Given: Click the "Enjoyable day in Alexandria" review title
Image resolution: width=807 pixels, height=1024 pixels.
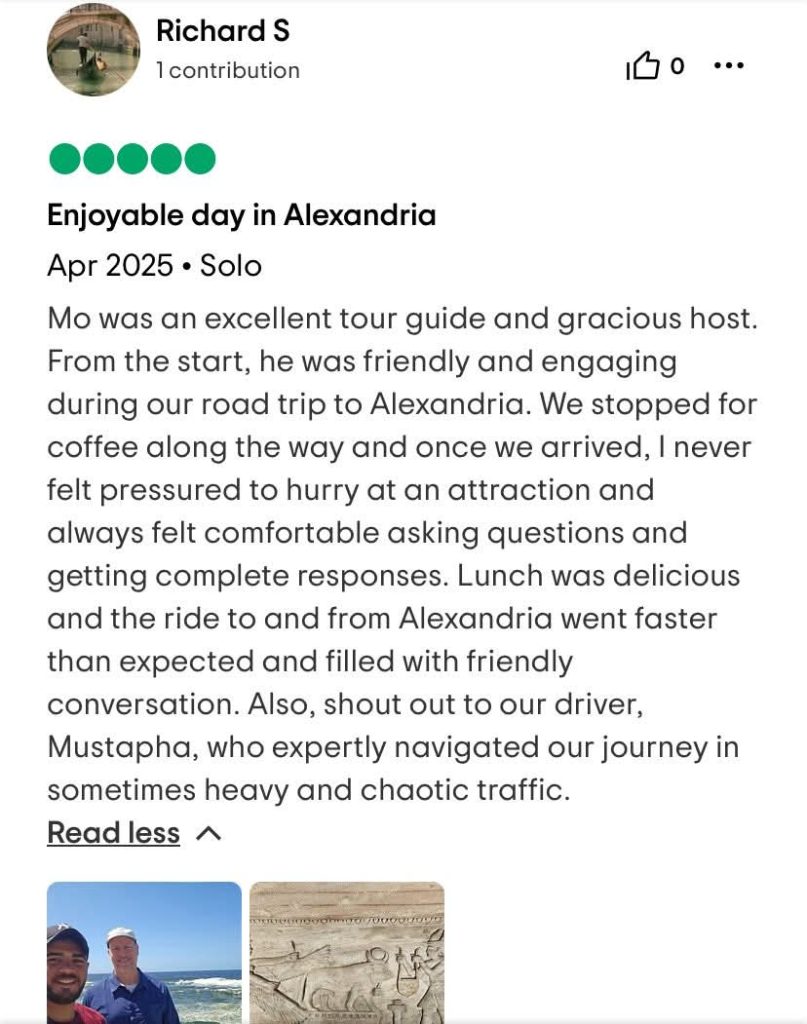Looking at the screenshot, I should 241,215.
